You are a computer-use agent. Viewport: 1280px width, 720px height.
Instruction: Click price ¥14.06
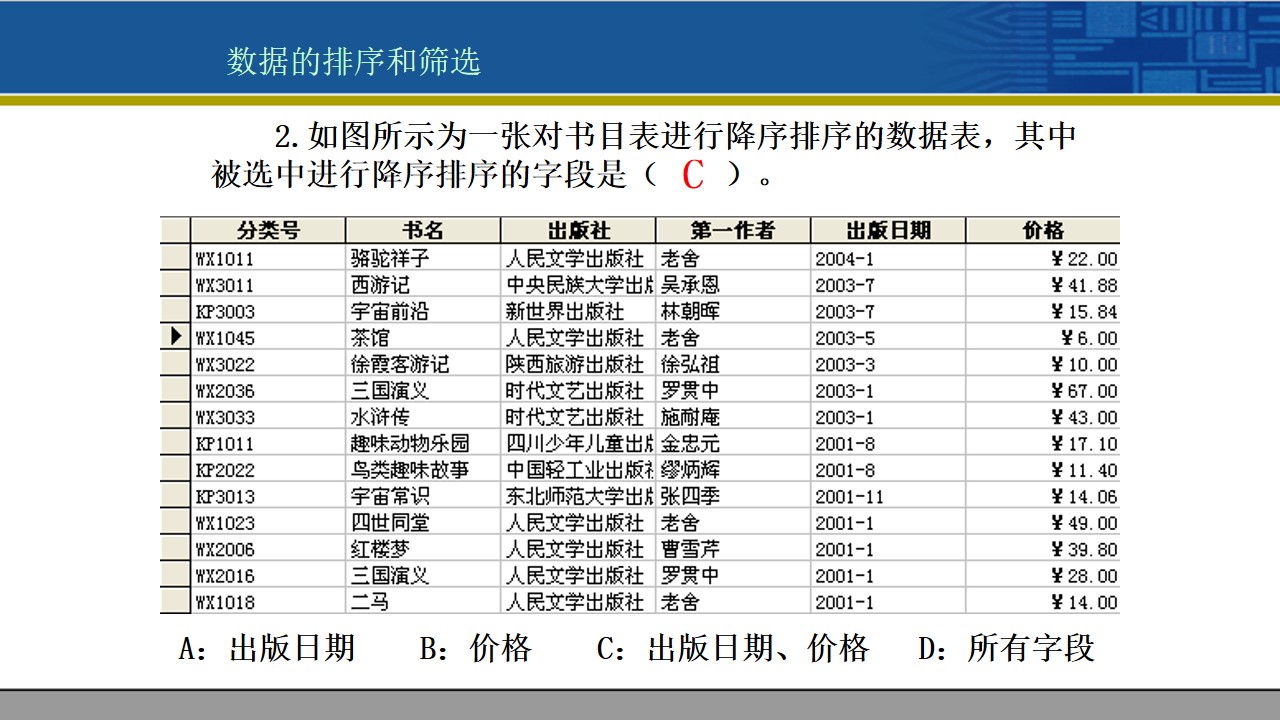coord(1085,496)
